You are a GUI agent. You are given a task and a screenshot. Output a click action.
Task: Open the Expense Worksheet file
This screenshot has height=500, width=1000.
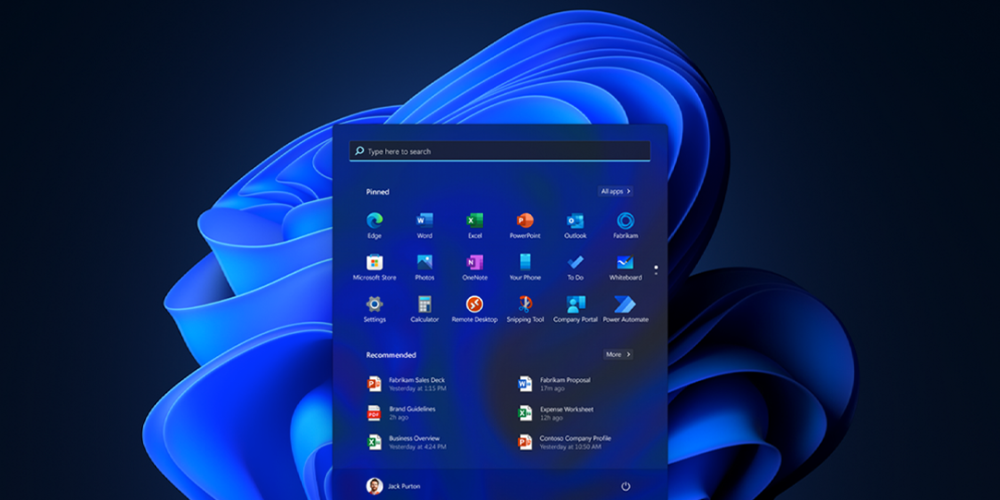click(556, 413)
